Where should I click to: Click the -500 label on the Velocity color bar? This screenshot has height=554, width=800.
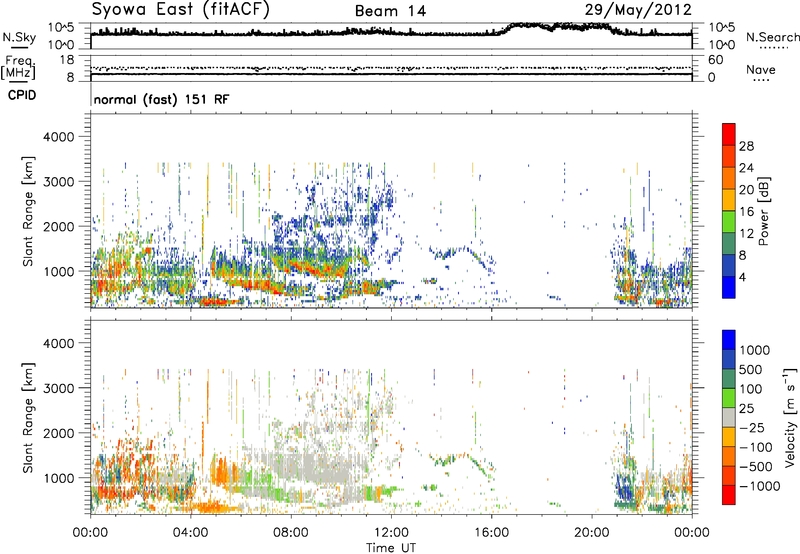point(755,467)
